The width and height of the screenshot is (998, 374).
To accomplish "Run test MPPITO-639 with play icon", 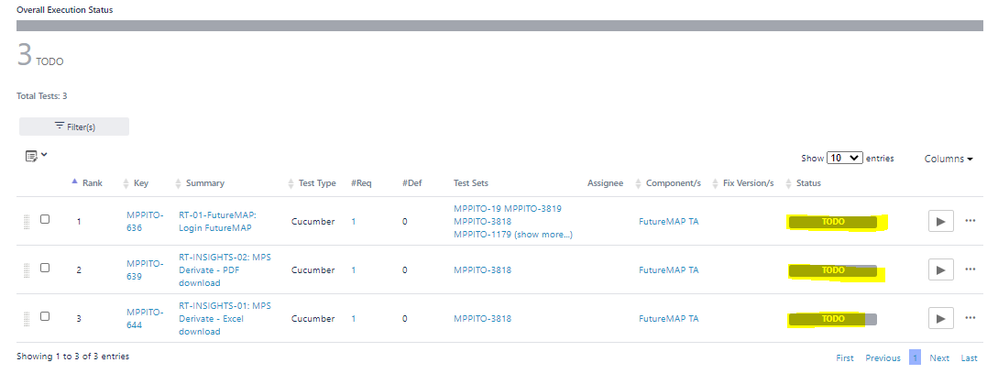I will pos(941,270).
